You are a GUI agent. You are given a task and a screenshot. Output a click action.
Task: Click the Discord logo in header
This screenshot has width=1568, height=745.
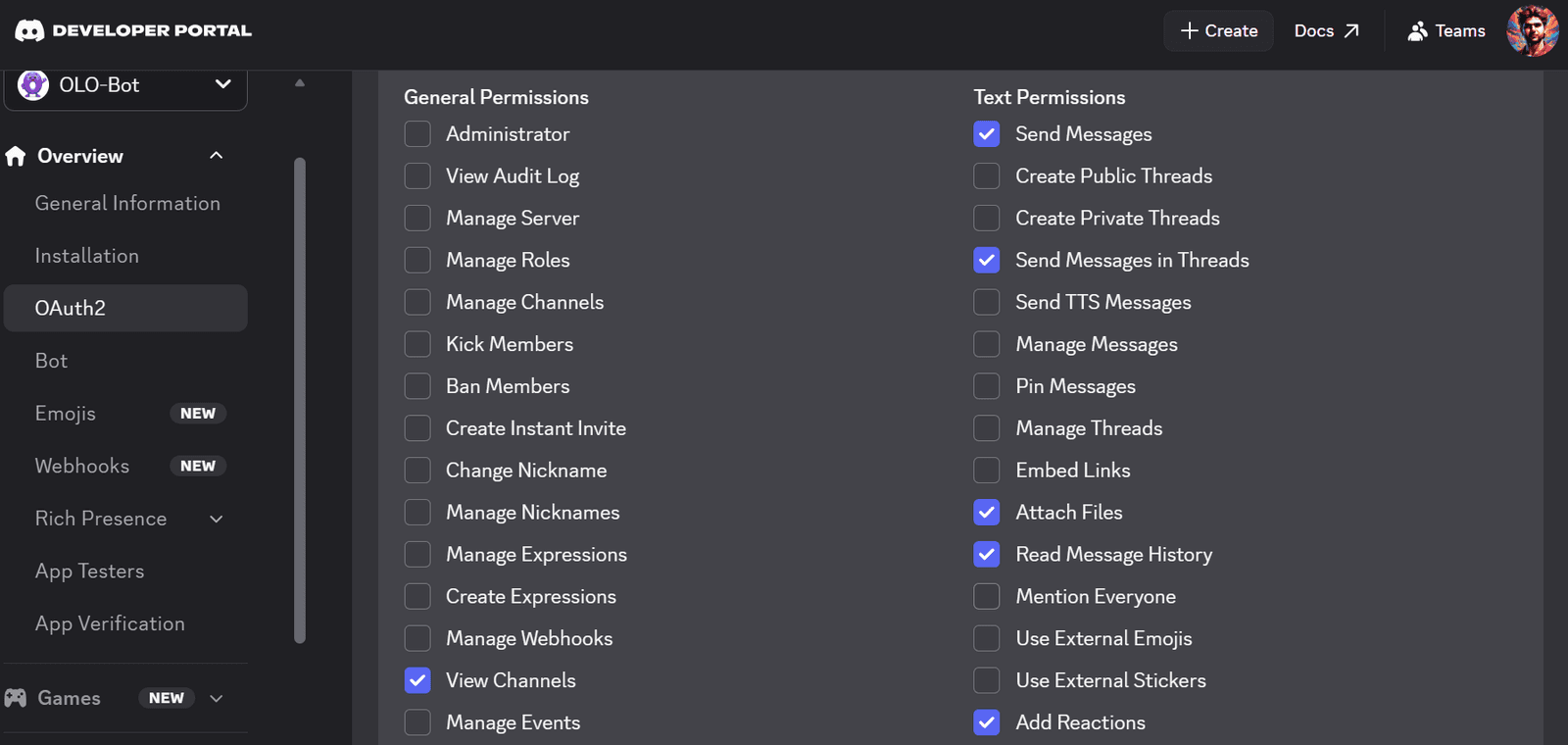click(29, 30)
